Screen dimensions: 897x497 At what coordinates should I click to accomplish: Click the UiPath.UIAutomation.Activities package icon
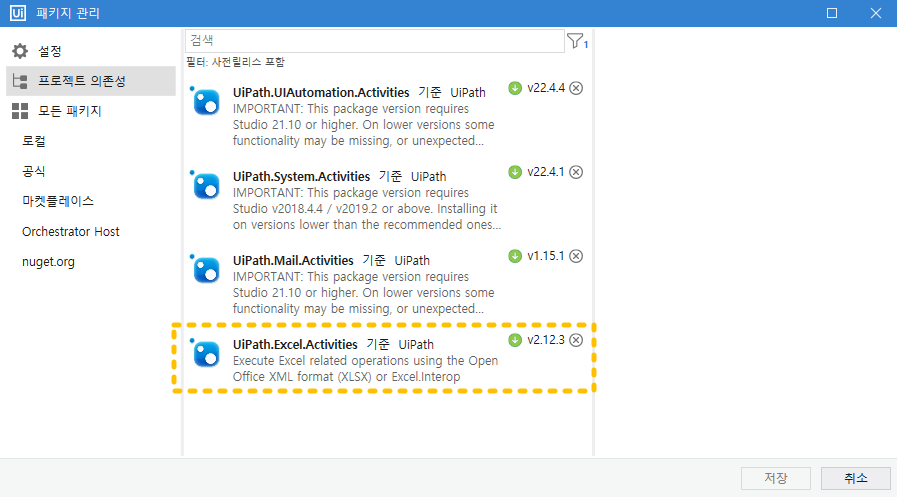(205, 101)
